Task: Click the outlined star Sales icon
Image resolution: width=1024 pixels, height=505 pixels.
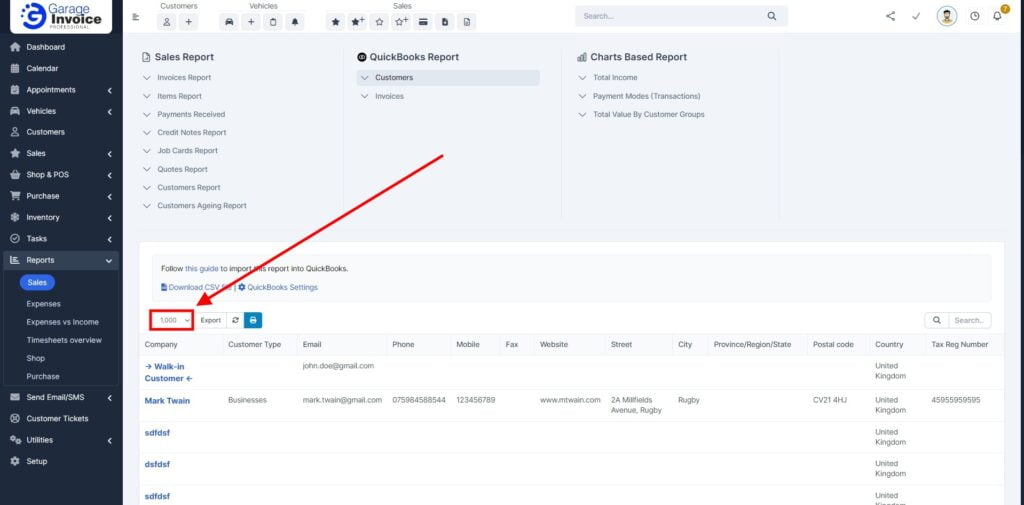Action: pos(379,22)
